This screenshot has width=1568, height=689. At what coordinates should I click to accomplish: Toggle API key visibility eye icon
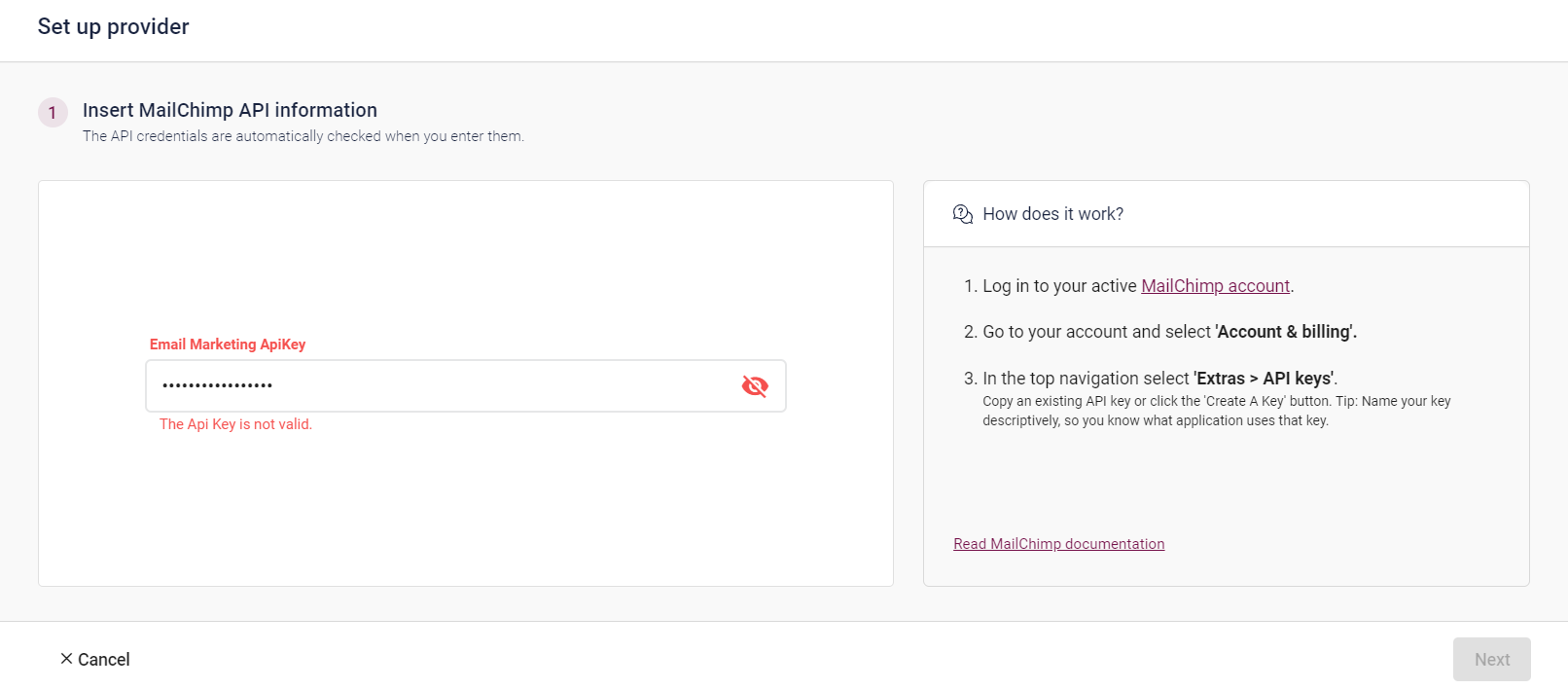(755, 386)
